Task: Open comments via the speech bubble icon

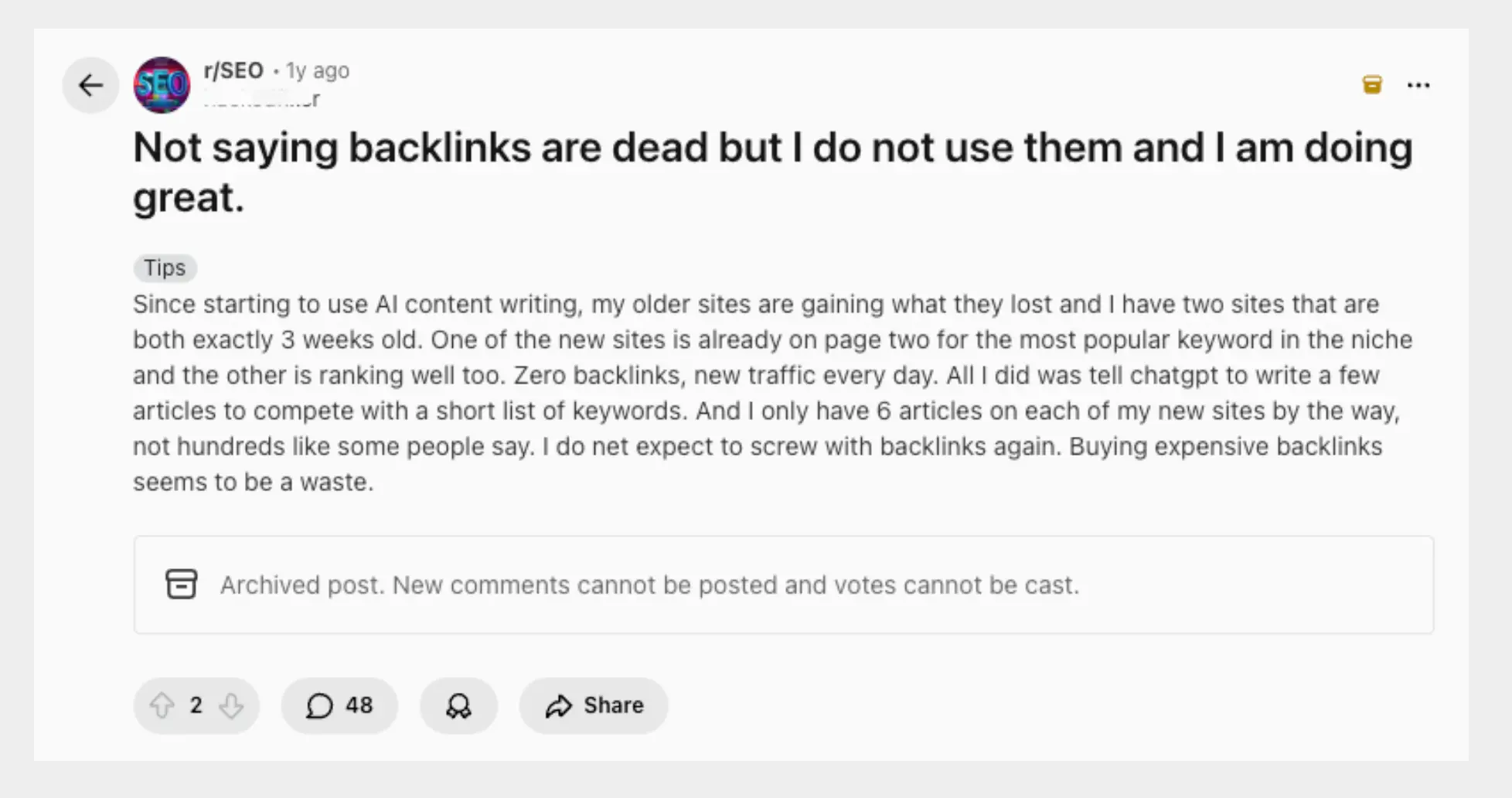Action: [x=319, y=705]
